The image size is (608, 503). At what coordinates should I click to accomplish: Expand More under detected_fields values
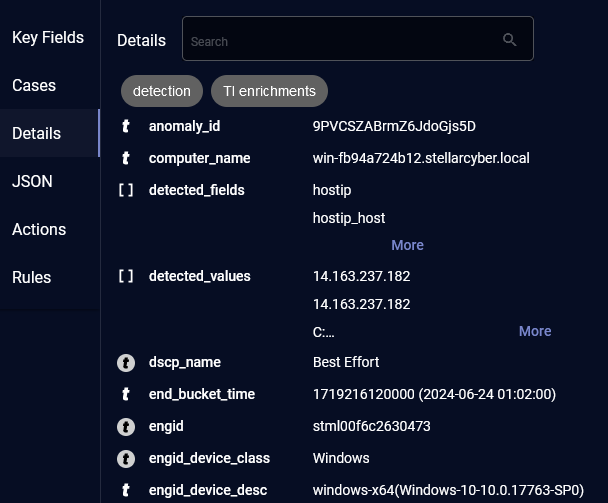pyautogui.click(x=407, y=245)
